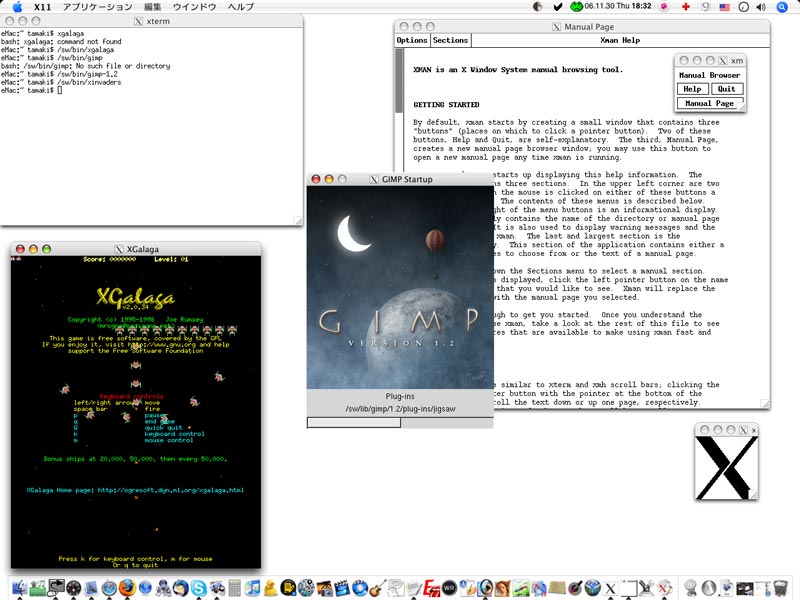Click the Skype icon in the Dock
The image size is (800, 600).
(200, 587)
